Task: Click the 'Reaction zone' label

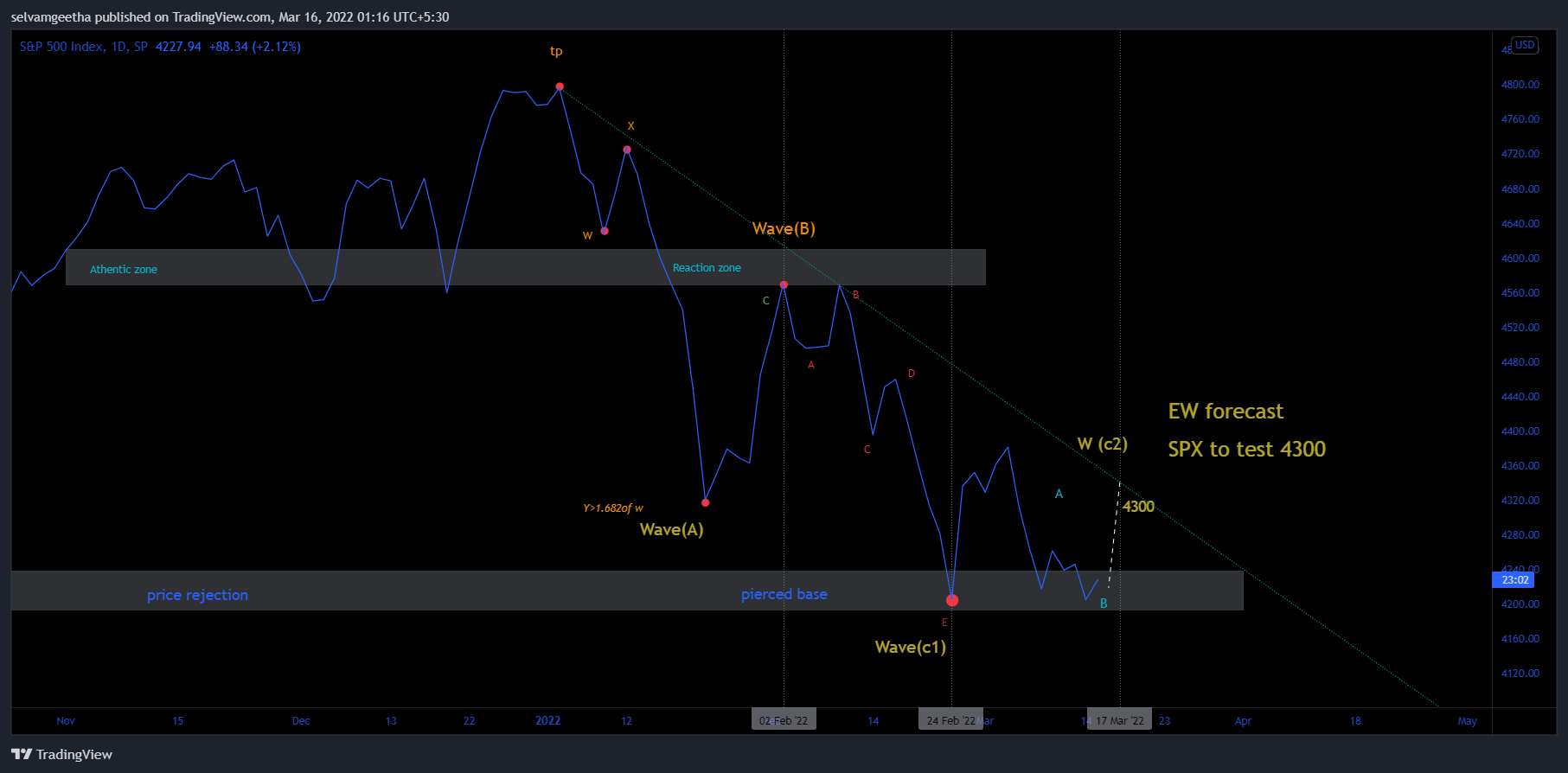Action: [x=707, y=267]
